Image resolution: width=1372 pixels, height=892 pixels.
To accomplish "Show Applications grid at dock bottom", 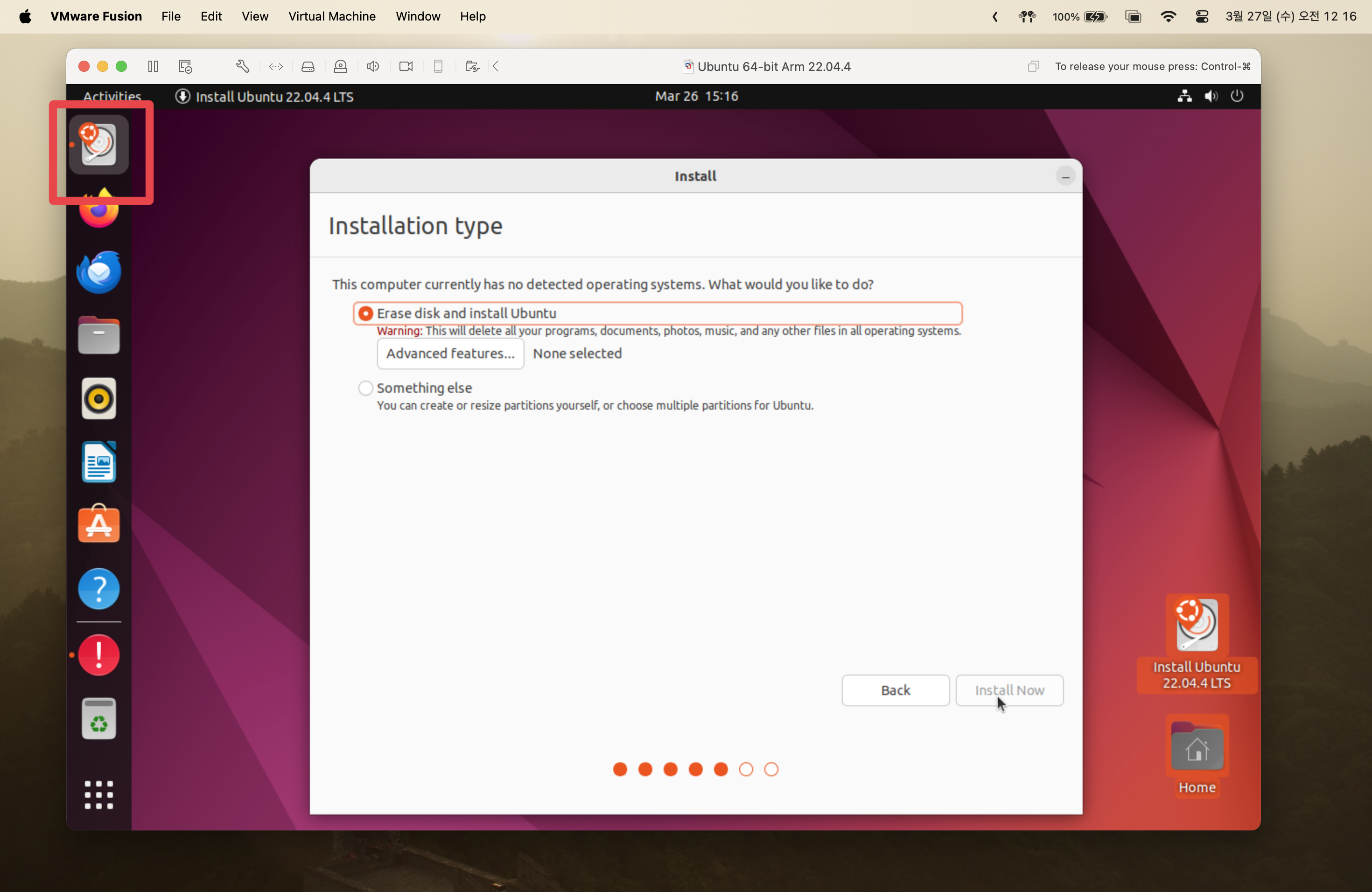I will click(98, 795).
